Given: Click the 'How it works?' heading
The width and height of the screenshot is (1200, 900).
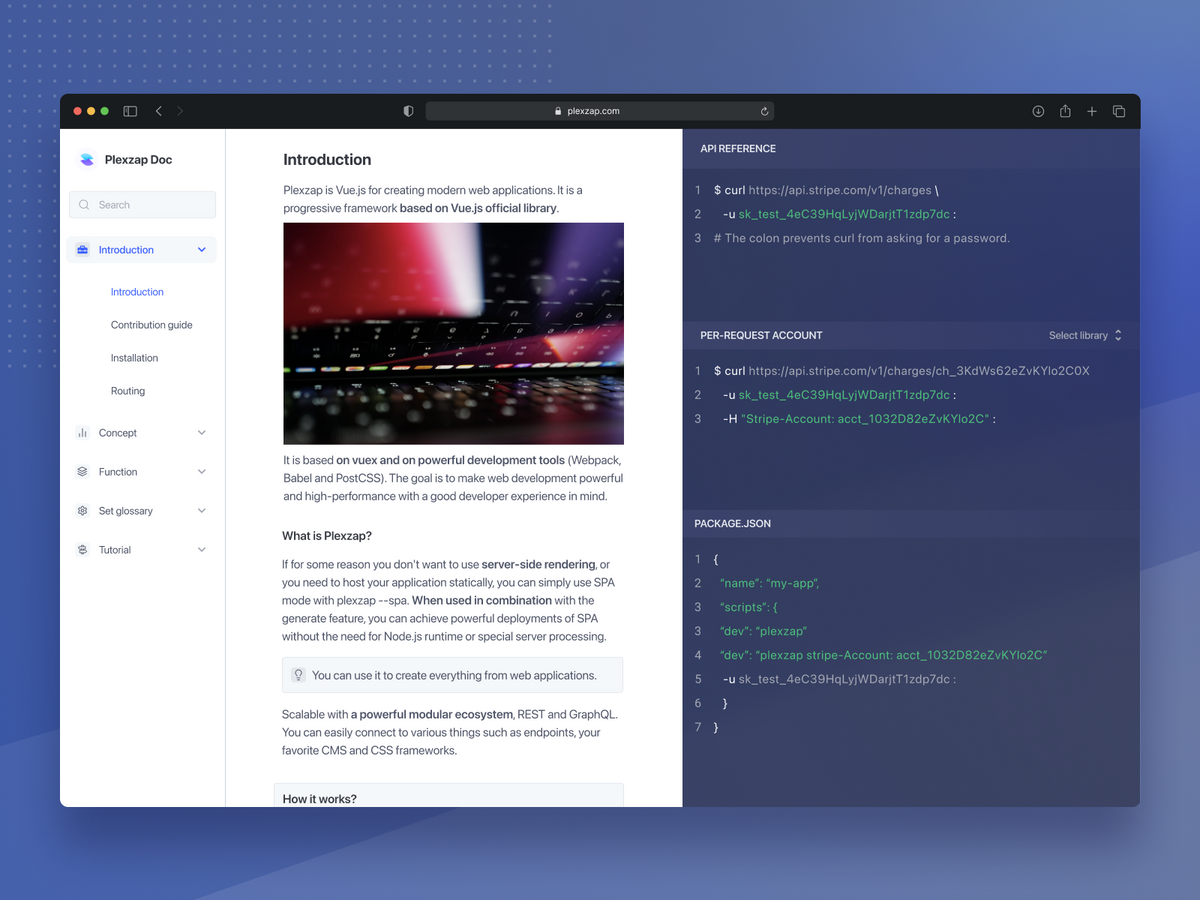Looking at the screenshot, I should 320,799.
